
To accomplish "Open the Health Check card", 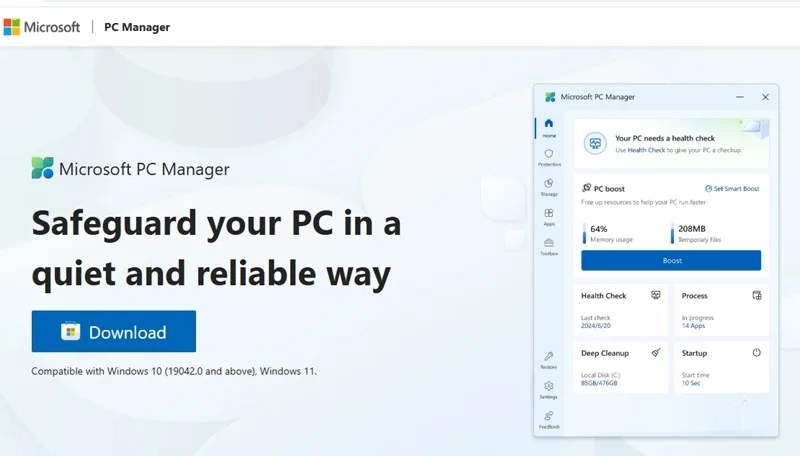I will 620,310.
